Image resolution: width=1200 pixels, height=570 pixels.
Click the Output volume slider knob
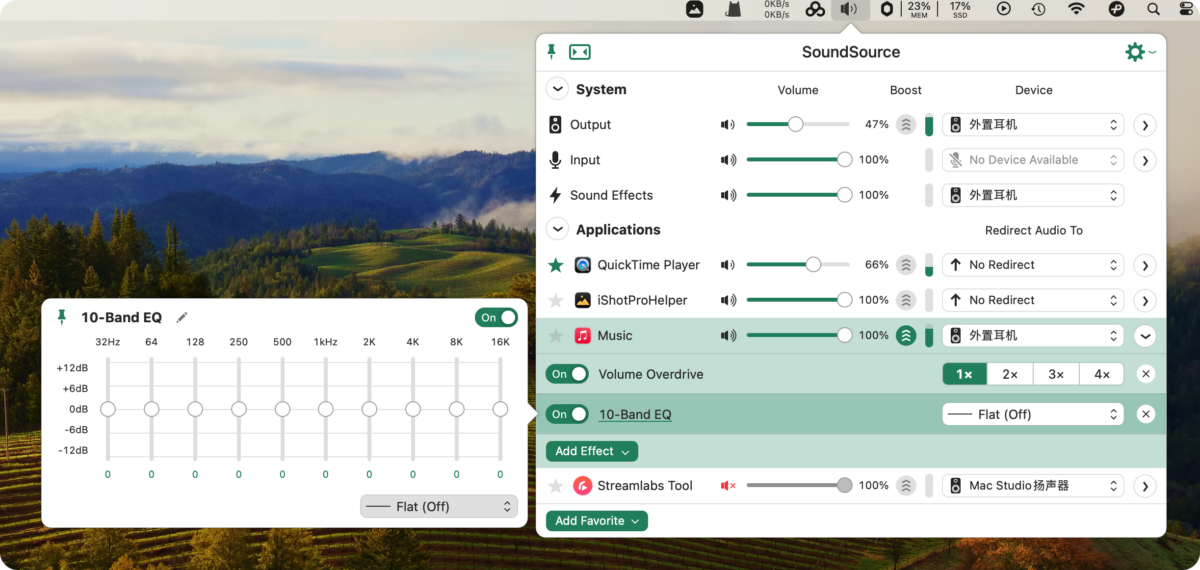pyautogui.click(x=795, y=125)
